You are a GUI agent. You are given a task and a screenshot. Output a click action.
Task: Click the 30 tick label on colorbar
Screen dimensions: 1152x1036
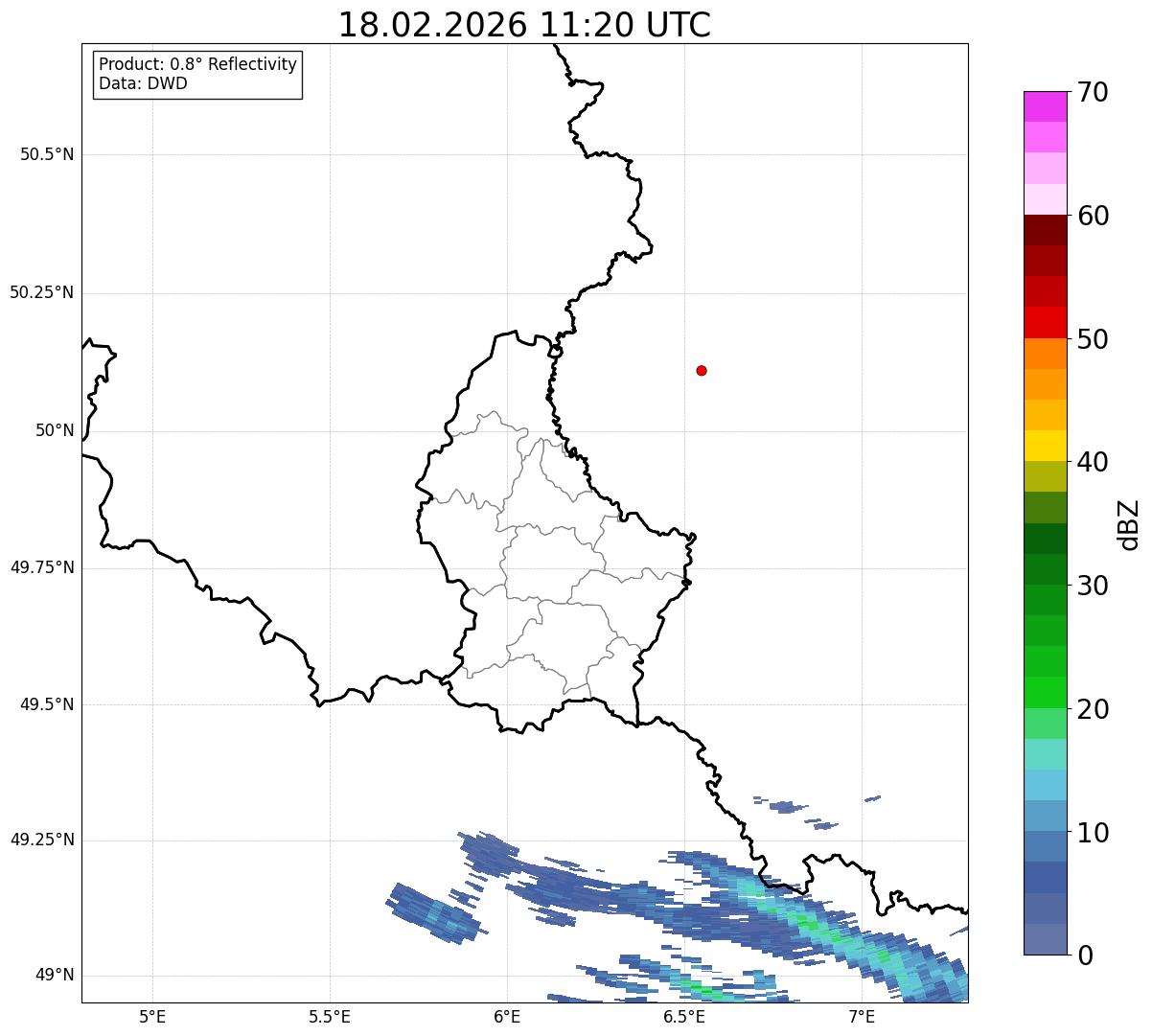click(1093, 586)
